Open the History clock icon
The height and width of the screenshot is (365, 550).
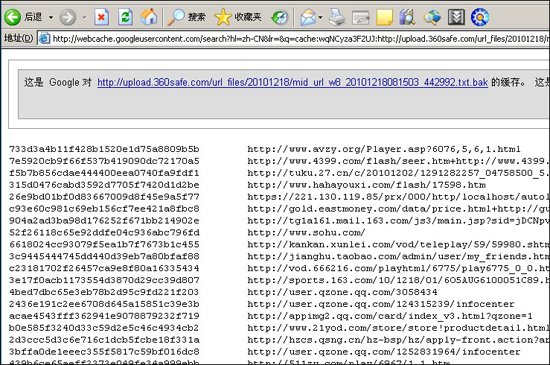[x=280, y=17]
